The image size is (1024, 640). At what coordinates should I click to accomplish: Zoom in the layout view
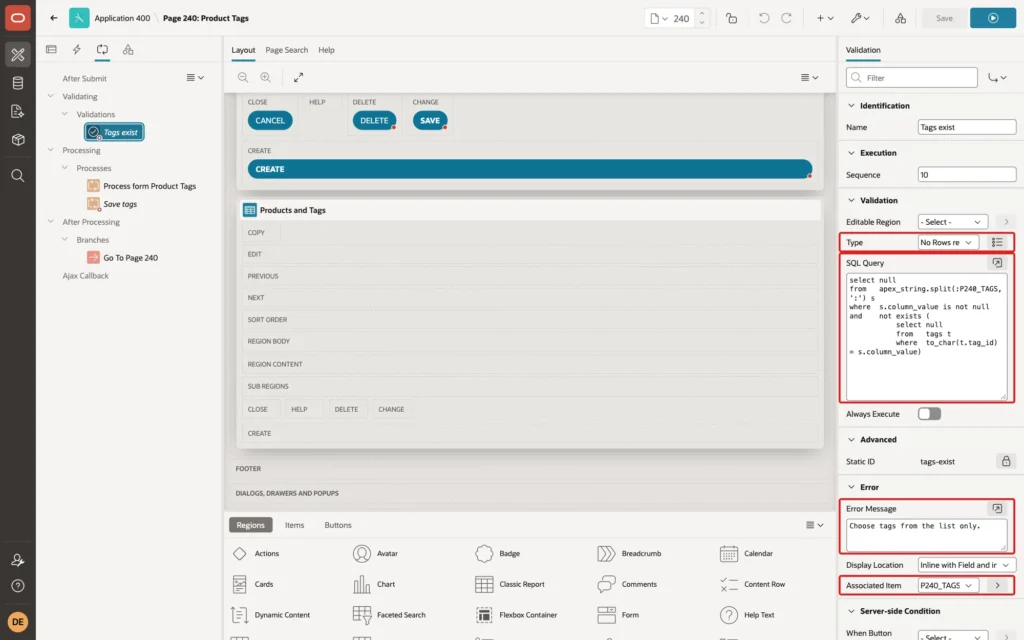coord(266,77)
